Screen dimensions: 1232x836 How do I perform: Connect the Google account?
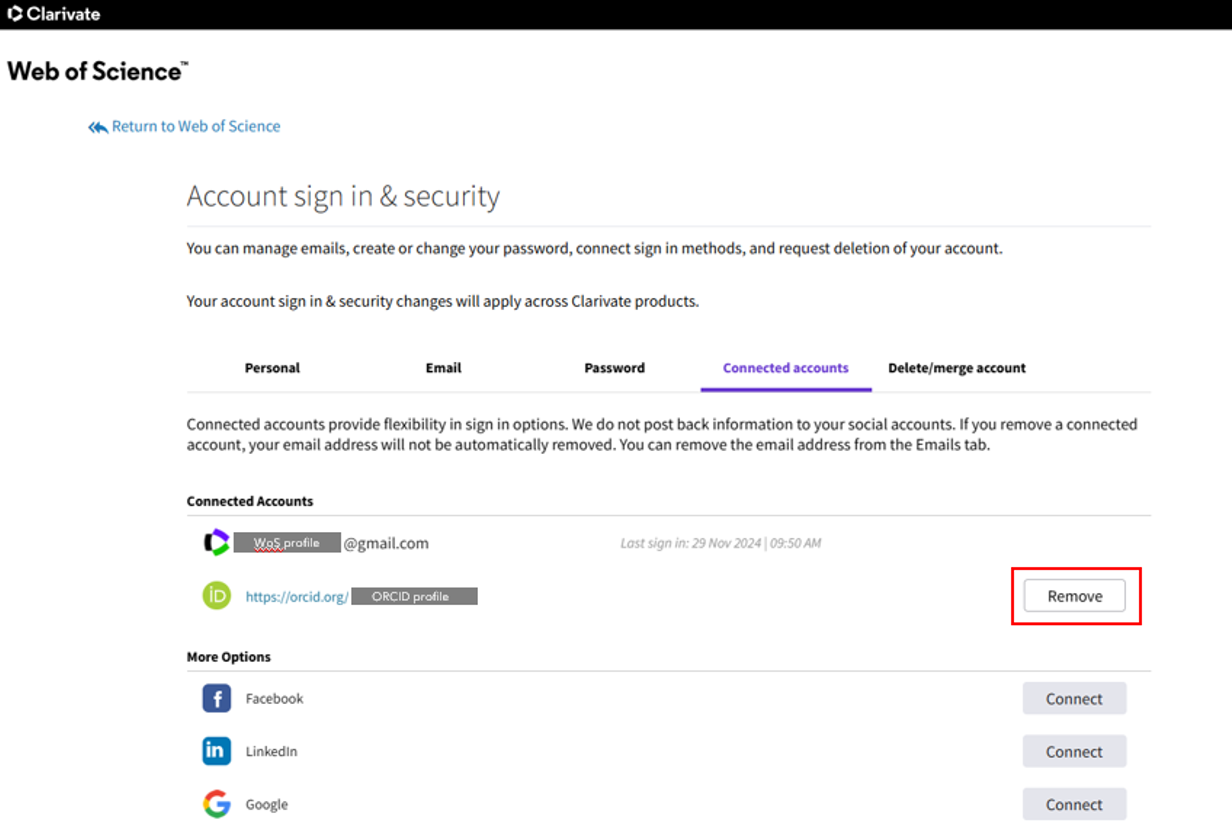pos(1074,804)
